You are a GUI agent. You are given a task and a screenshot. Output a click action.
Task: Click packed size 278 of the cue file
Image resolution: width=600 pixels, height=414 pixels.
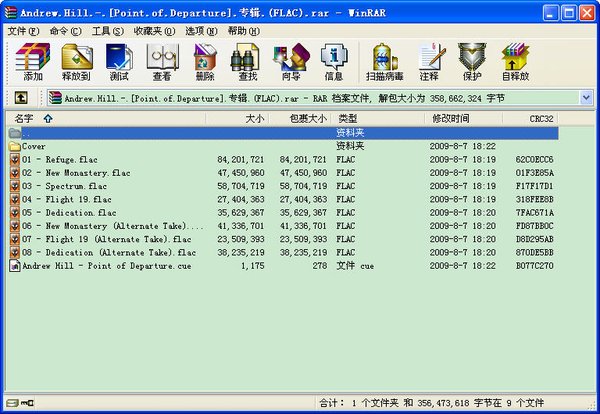pos(320,266)
